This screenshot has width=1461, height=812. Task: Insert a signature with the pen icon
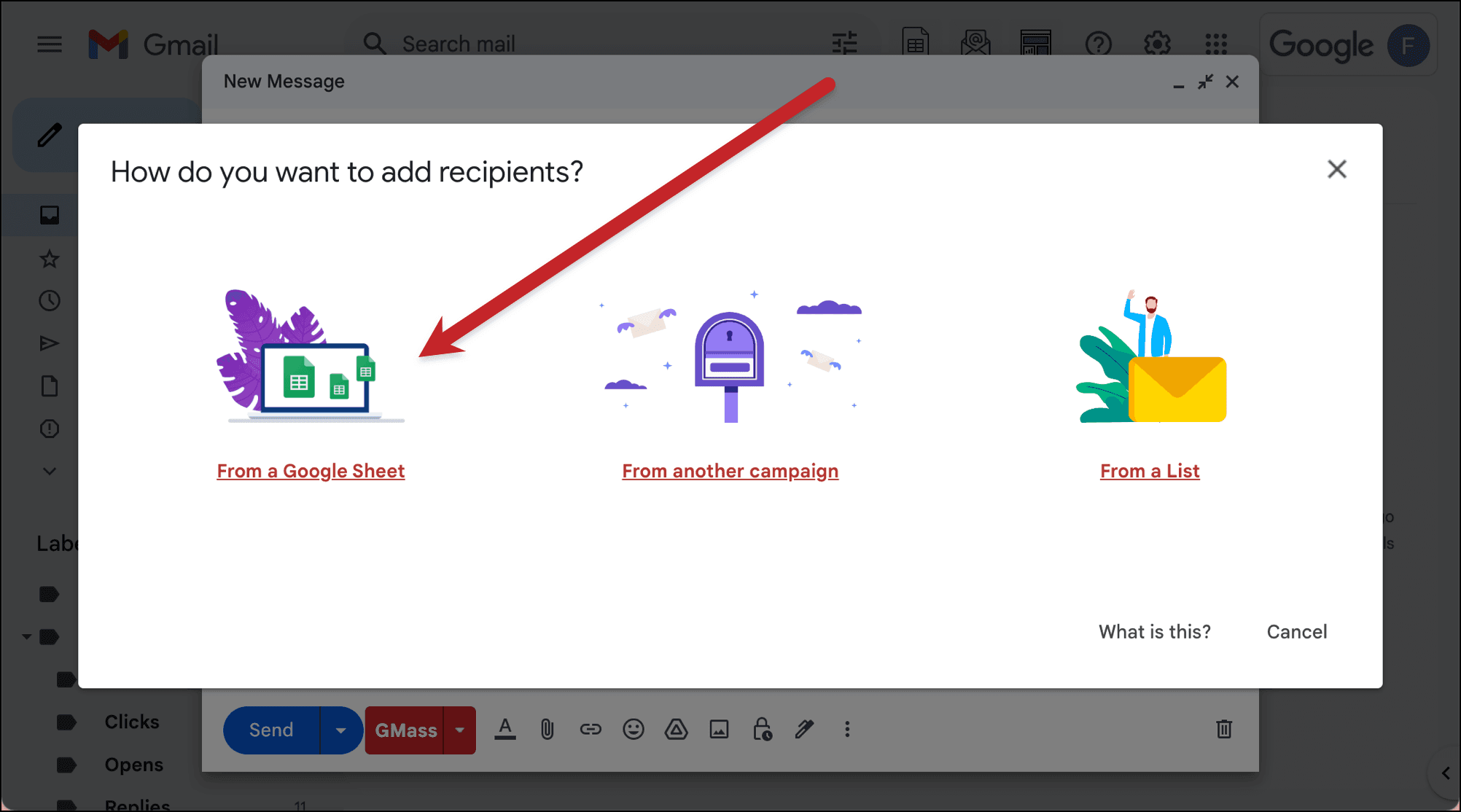click(805, 729)
